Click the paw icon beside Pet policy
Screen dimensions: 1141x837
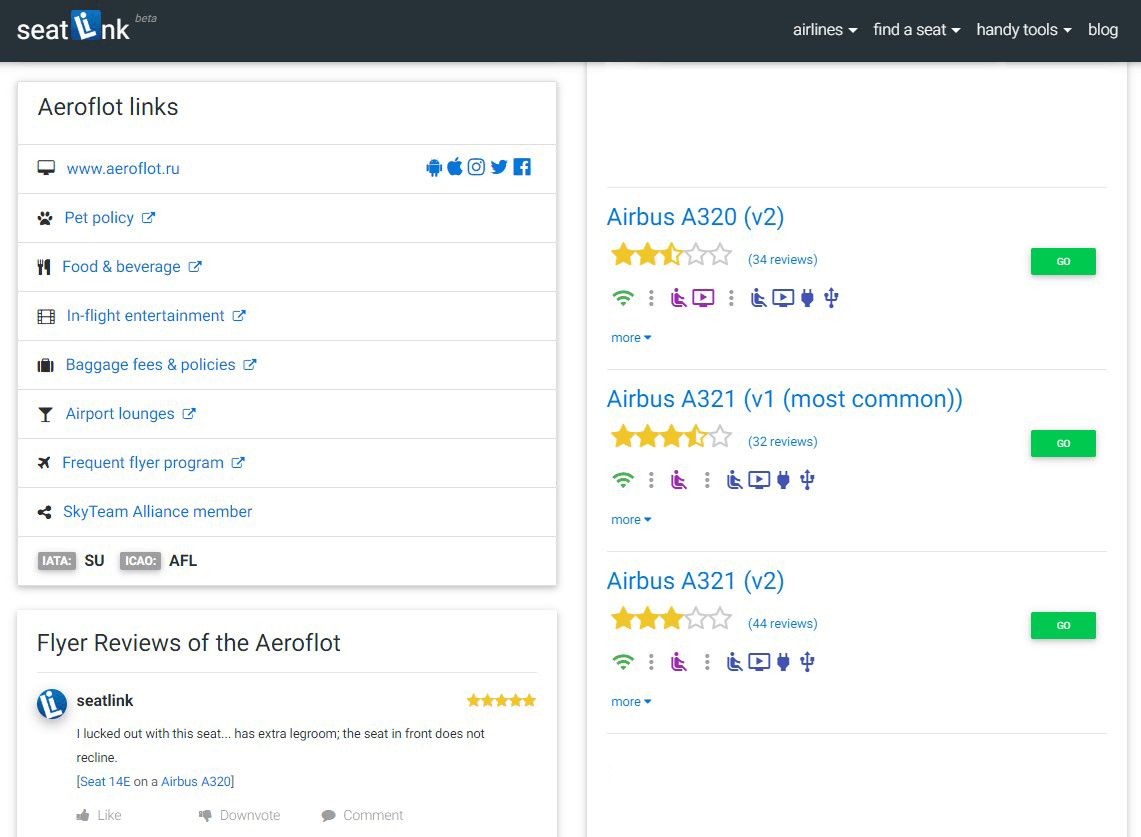pyautogui.click(x=45, y=218)
